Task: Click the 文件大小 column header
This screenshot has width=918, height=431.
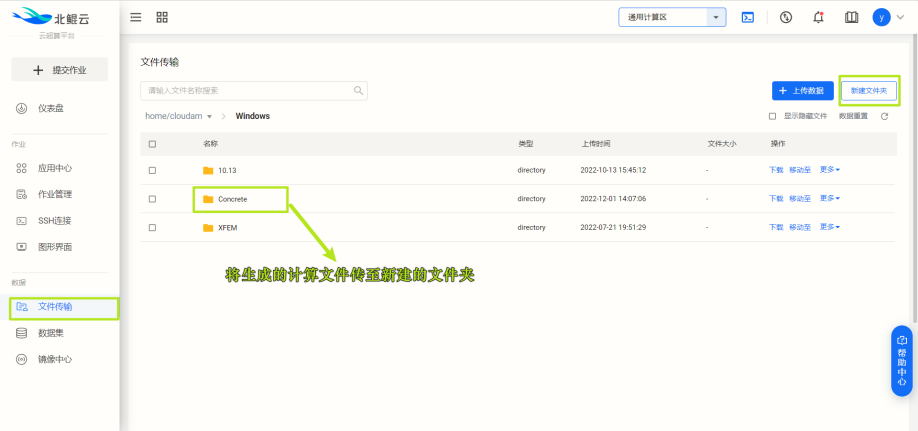Action: coord(722,144)
